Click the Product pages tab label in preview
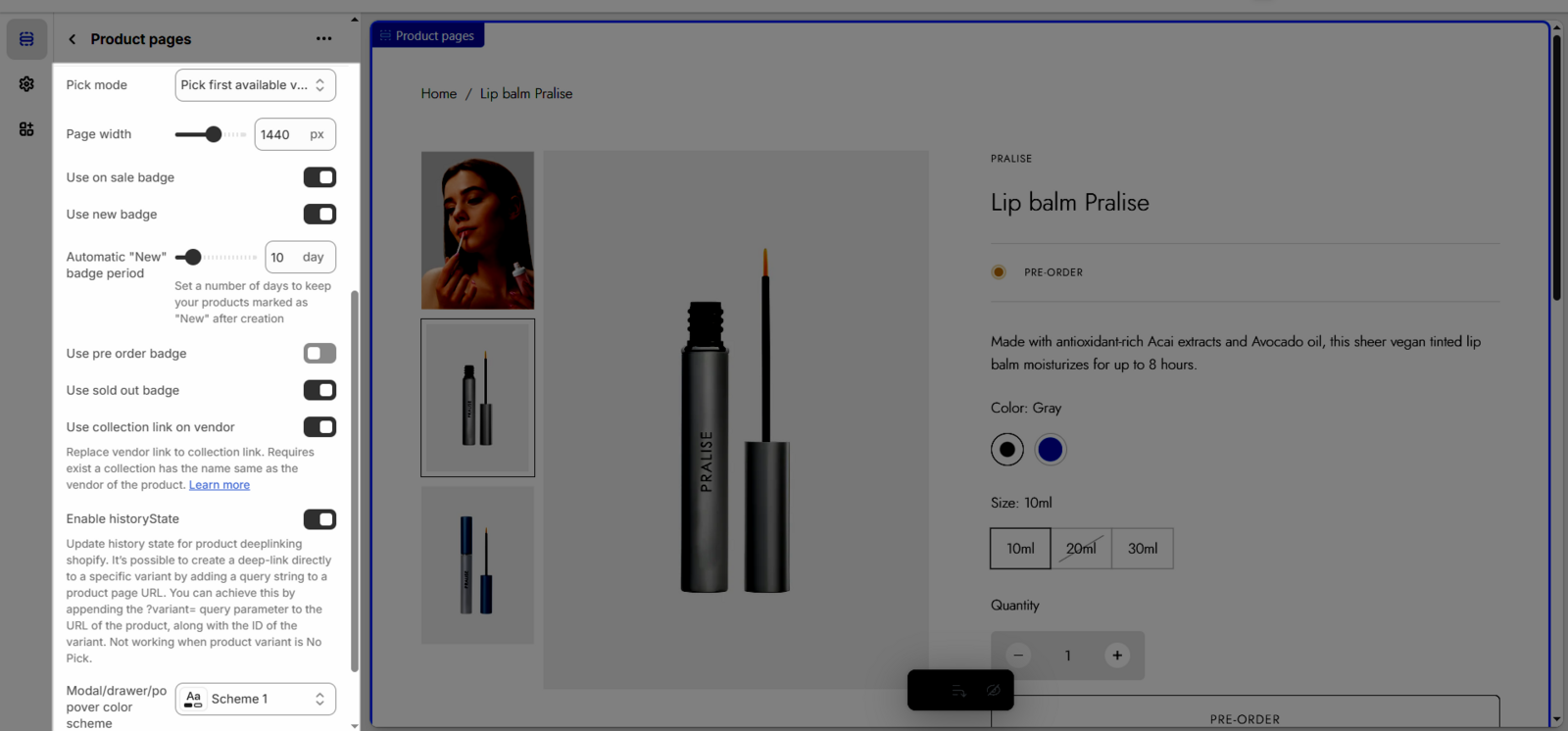 pyautogui.click(x=427, y=36)
